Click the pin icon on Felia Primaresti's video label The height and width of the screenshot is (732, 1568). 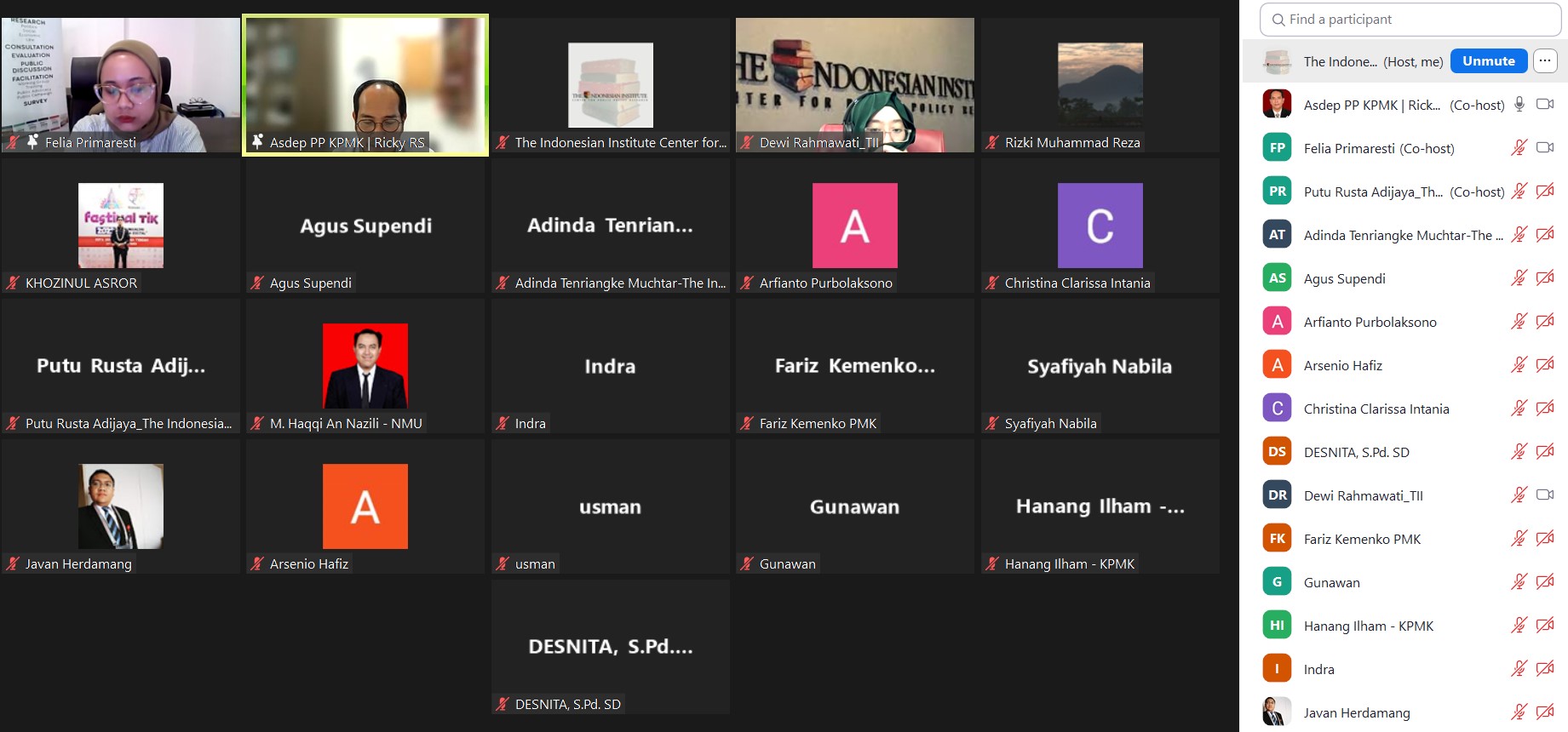point(32,142)
